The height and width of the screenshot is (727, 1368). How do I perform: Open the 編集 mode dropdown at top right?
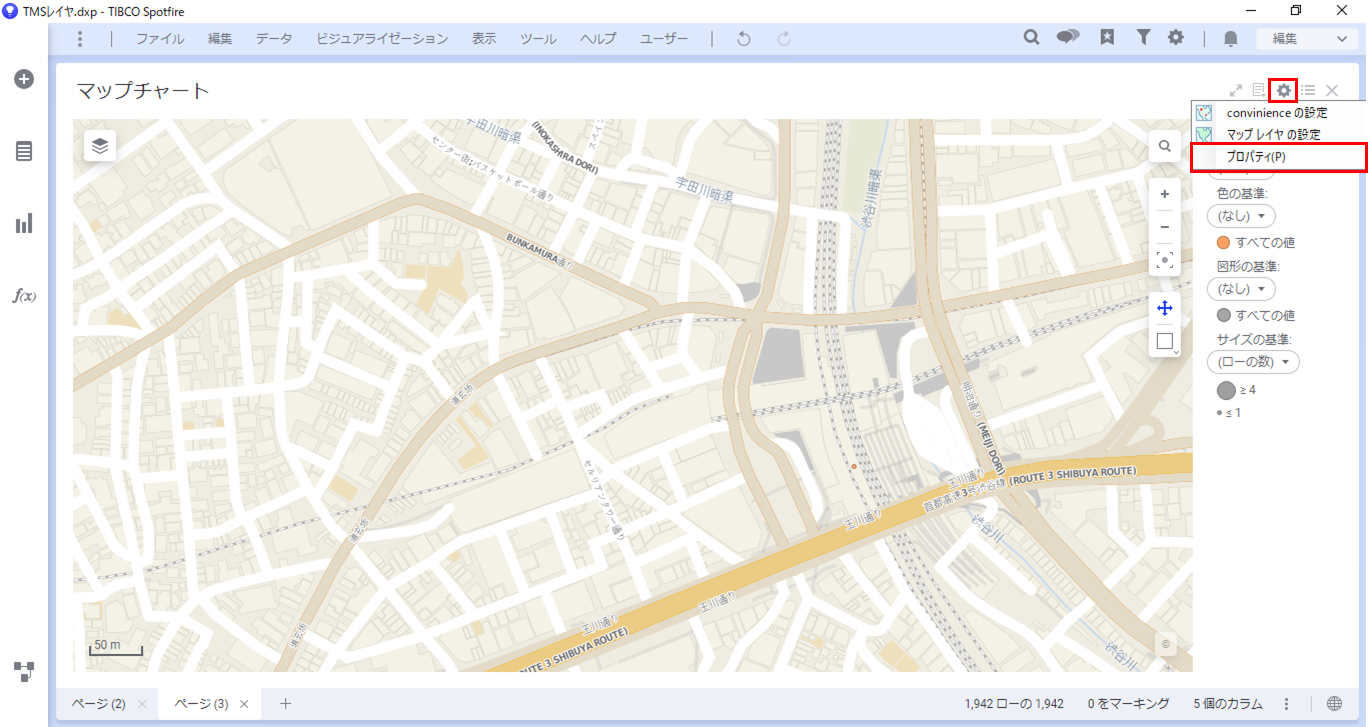point(1309,39)
